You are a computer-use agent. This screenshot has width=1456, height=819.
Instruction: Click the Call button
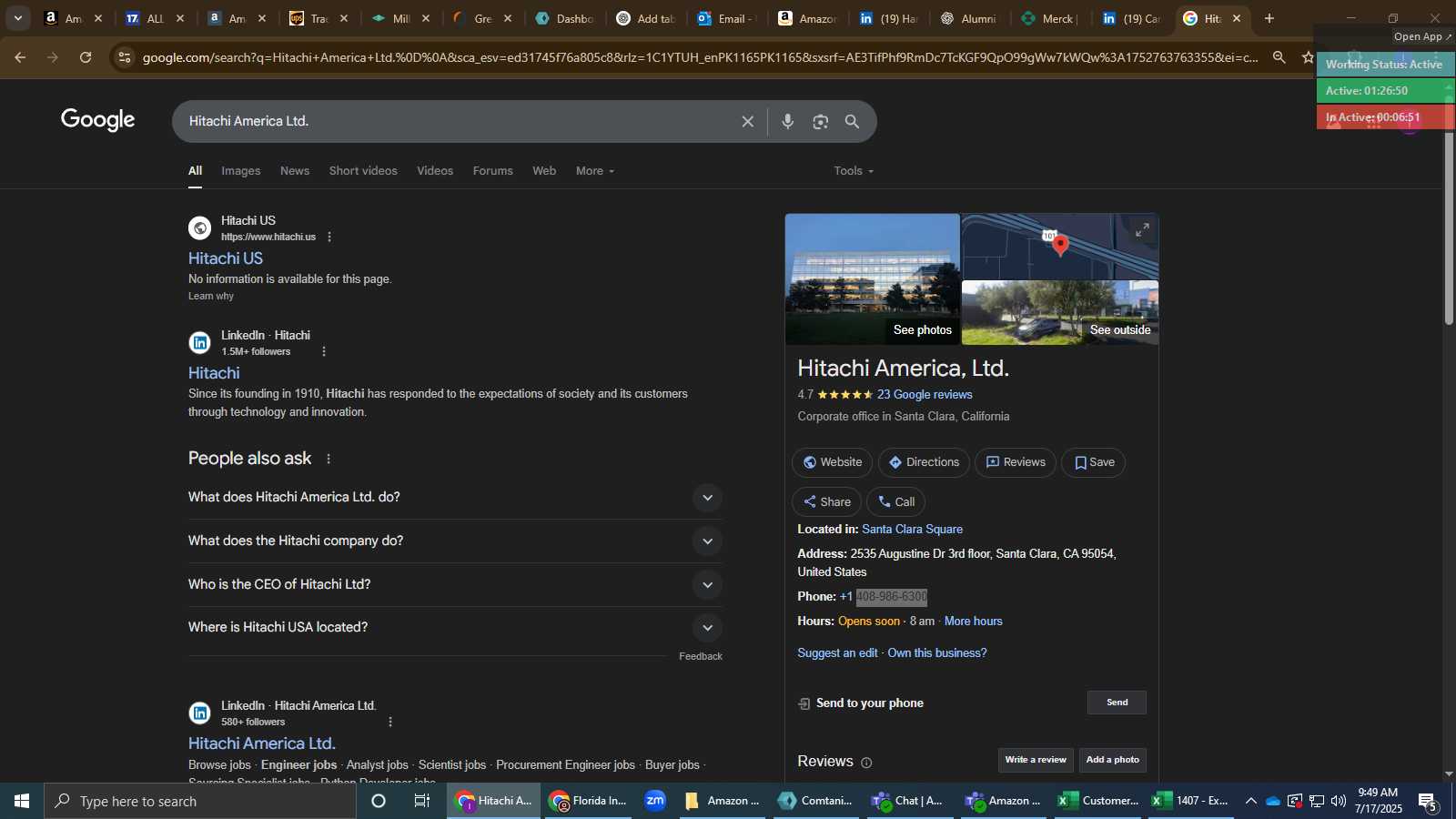pyautogui.click(x=895, y=502)
